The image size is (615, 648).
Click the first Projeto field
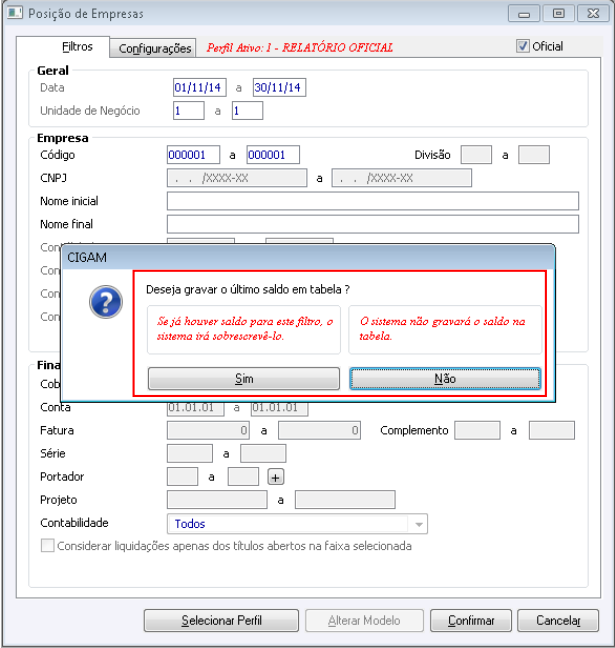217,500
